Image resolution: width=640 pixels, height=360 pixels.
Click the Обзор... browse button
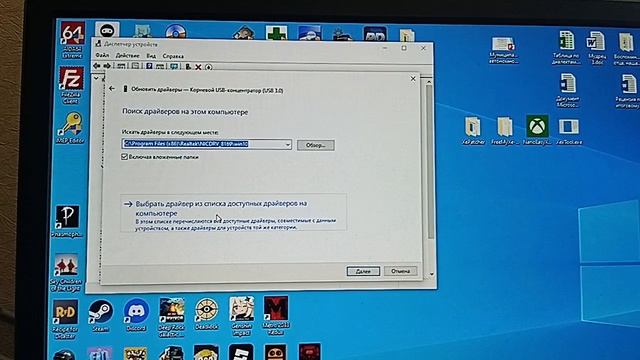pyautogui.click(x=316, y=145)
